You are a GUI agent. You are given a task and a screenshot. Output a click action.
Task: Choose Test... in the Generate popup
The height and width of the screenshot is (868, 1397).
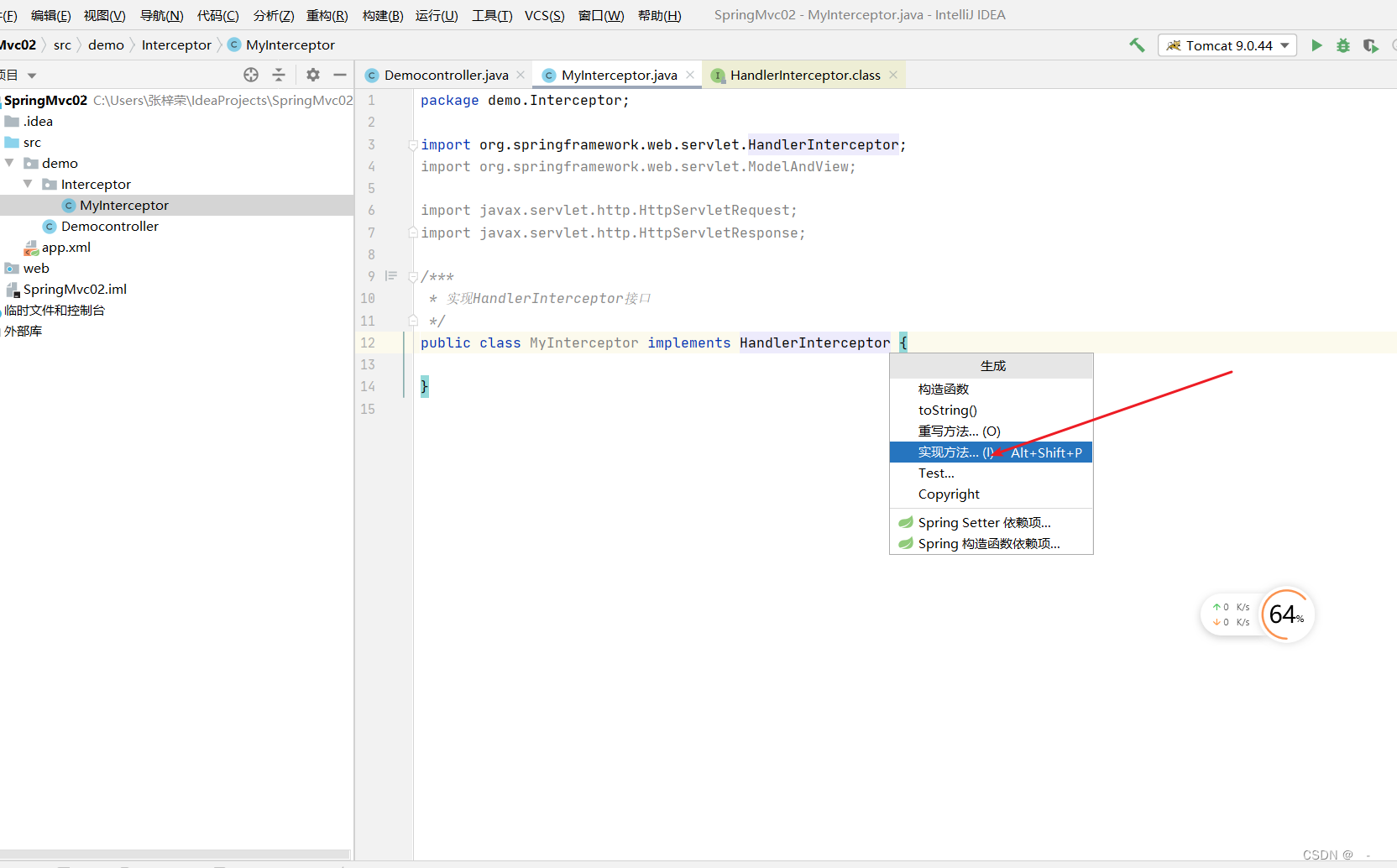(x=991, y=473)
